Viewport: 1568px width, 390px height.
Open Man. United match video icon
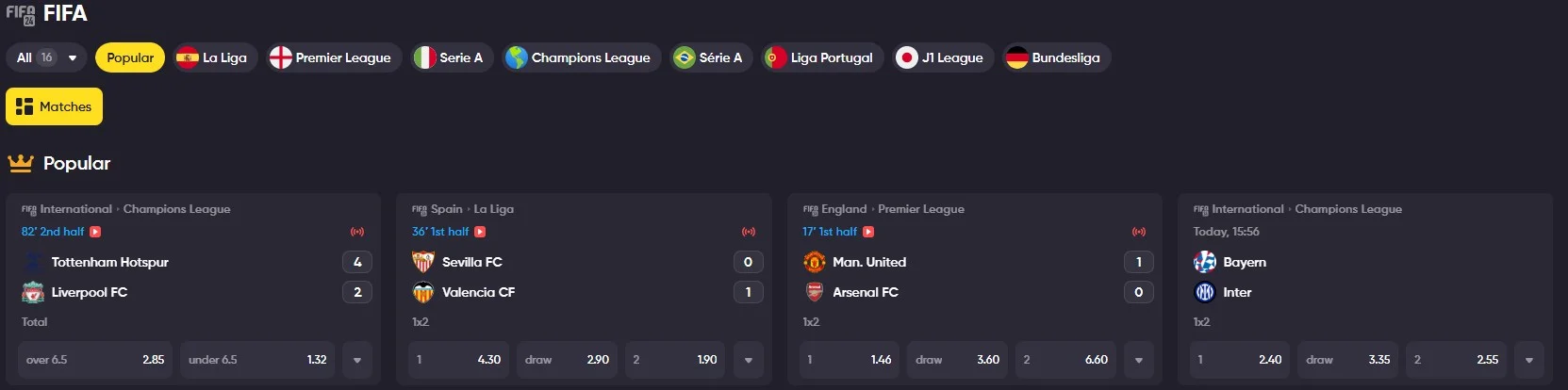pos(868,232)
